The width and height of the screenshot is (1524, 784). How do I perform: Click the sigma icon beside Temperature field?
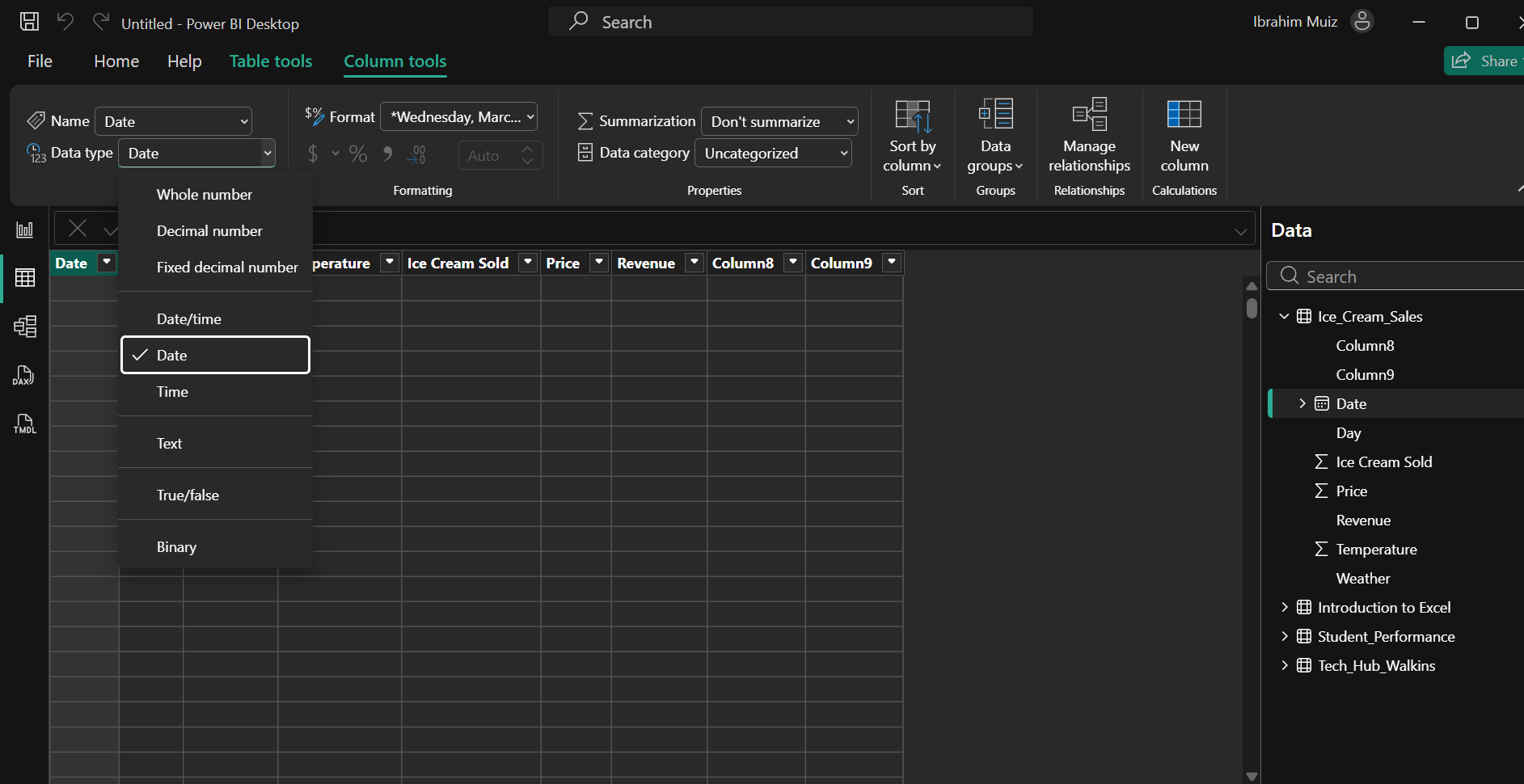coord(1321,549)
